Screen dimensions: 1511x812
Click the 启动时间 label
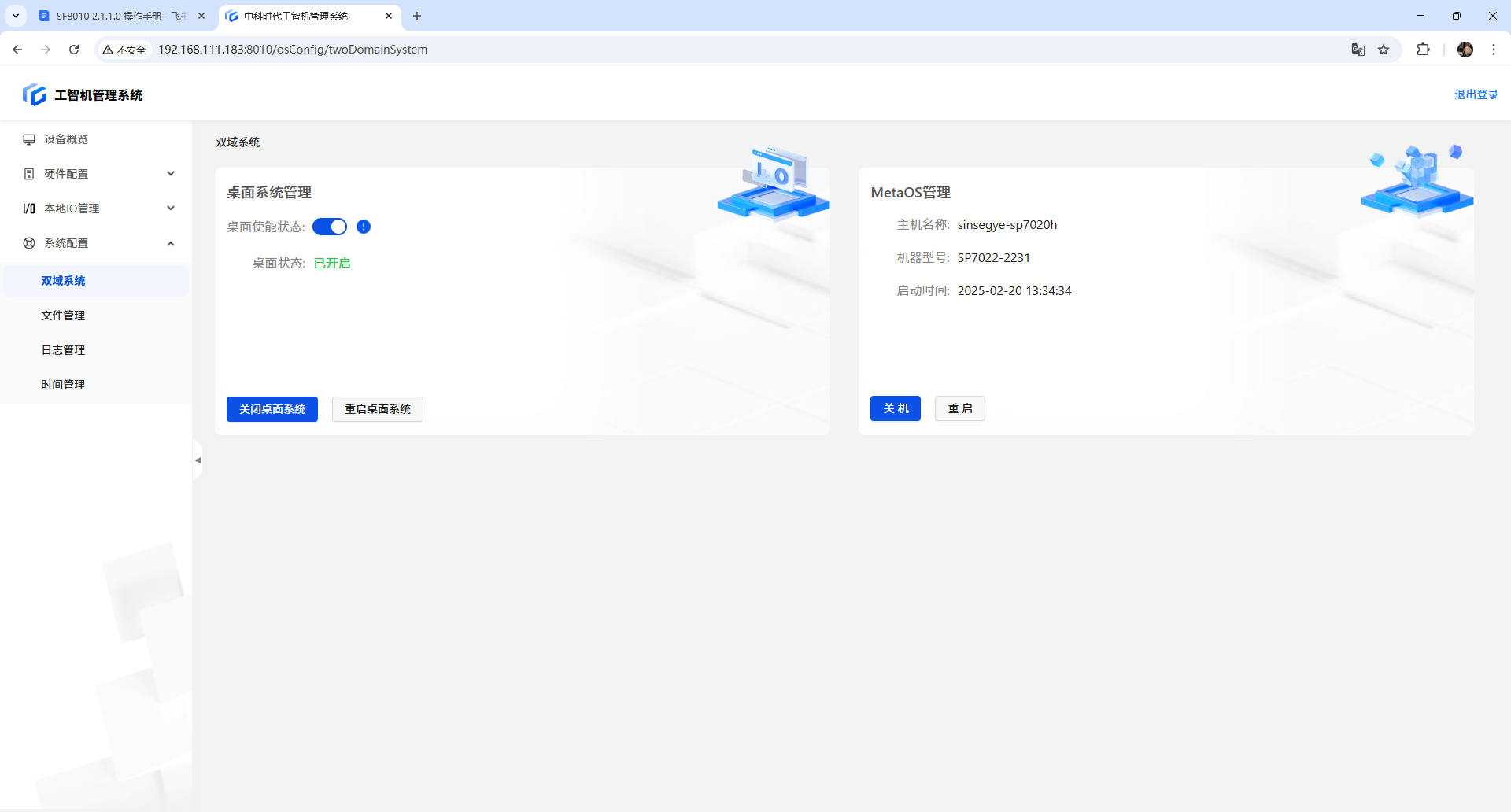923,291
